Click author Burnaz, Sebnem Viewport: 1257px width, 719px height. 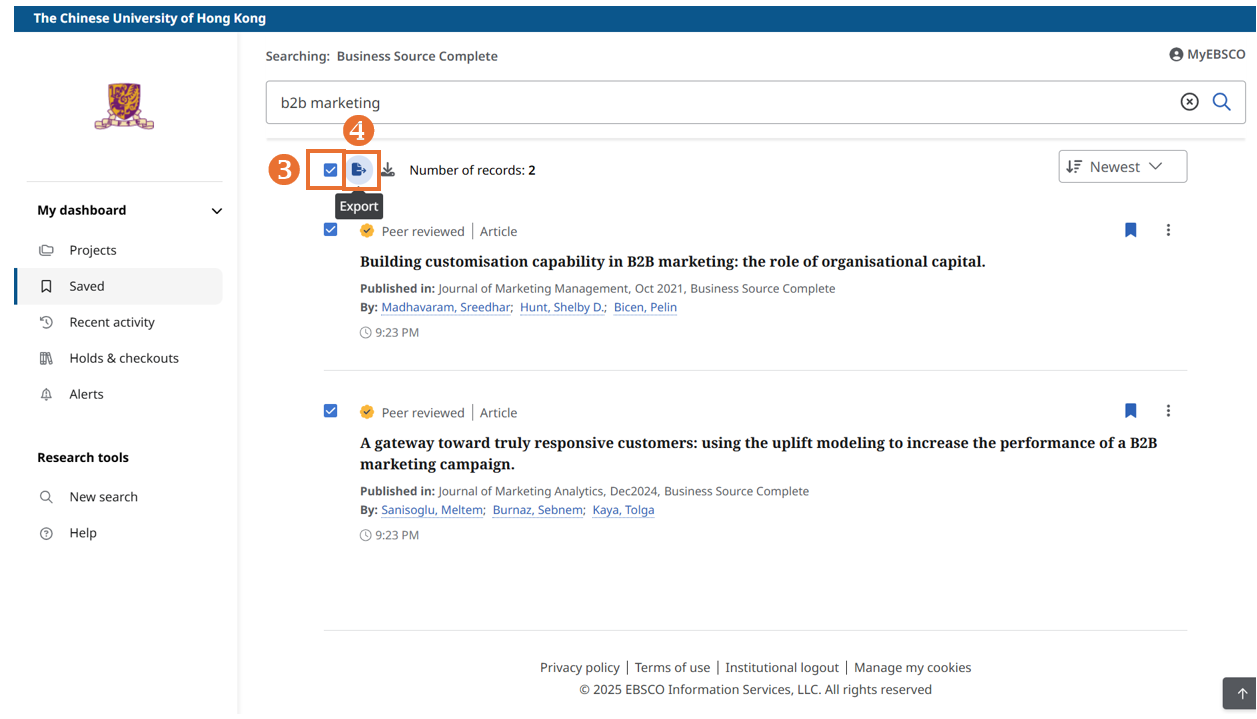tap(538, 510)
